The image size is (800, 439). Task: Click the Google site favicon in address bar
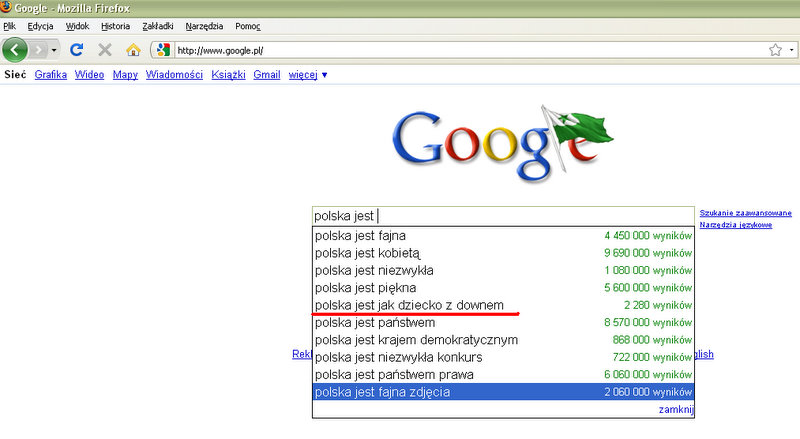[163, 50]
